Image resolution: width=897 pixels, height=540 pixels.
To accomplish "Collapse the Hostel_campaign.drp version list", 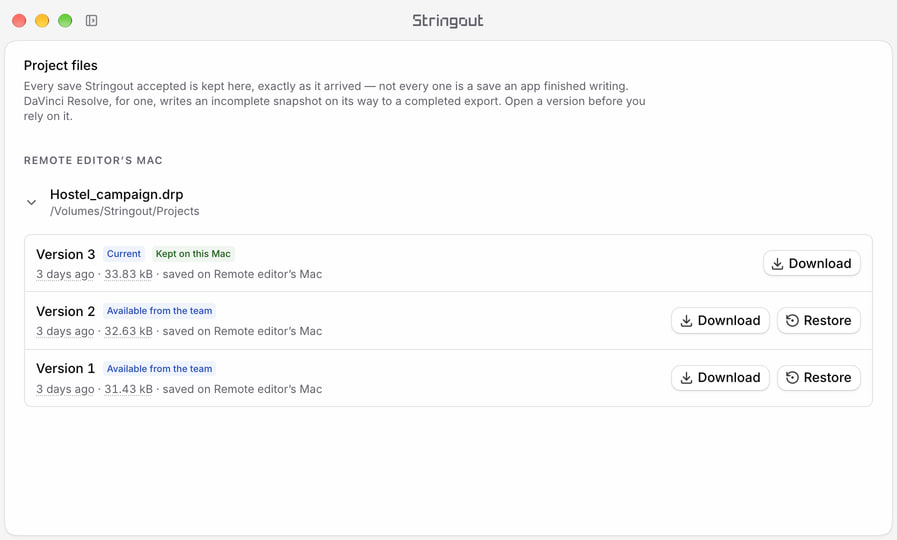I will [x=31, y=202].
